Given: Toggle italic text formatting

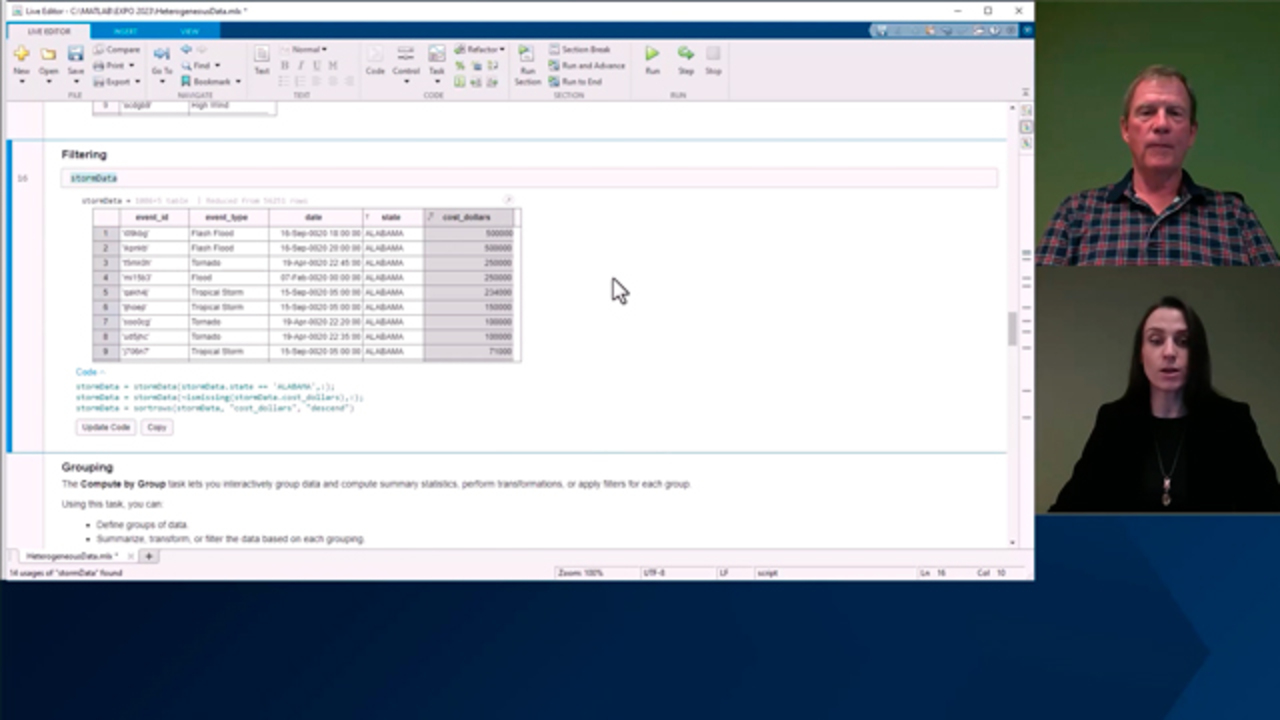Looking at the screenshot, I should pos(300,65).
